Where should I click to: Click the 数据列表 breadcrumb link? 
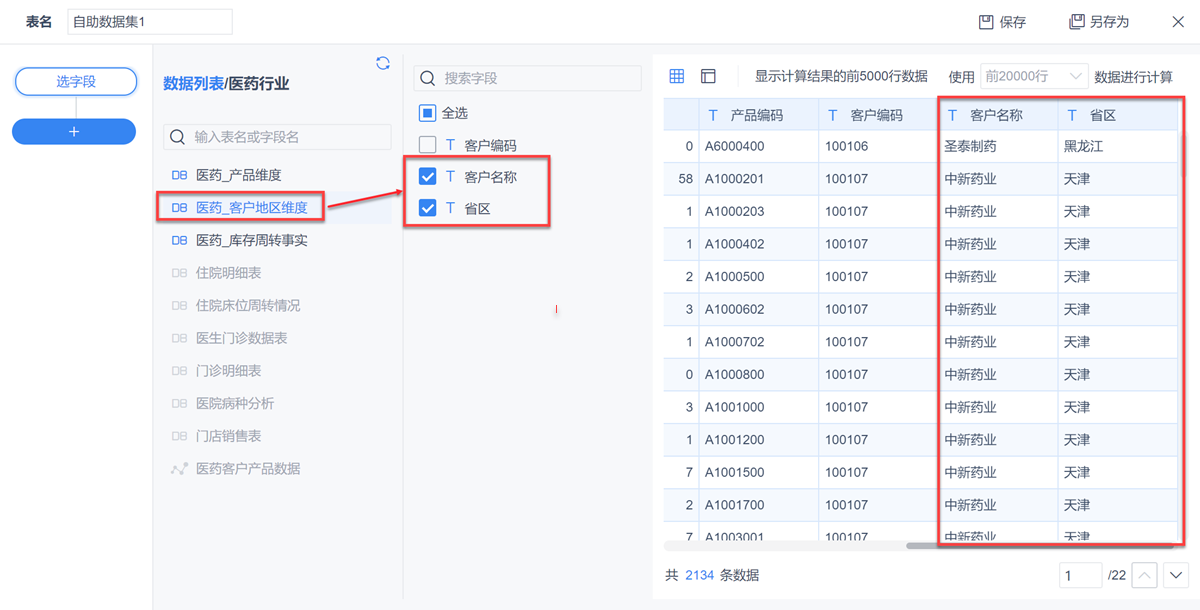tap(192, 84)
